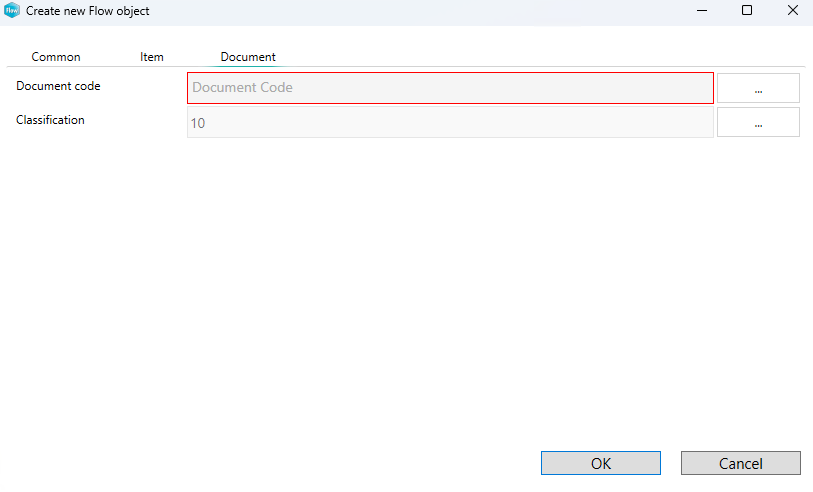Image resolution: width=813 pixels, height=492 pixels.
Task: Click the "Create new Flow object" title text
Action: (88, 11)
